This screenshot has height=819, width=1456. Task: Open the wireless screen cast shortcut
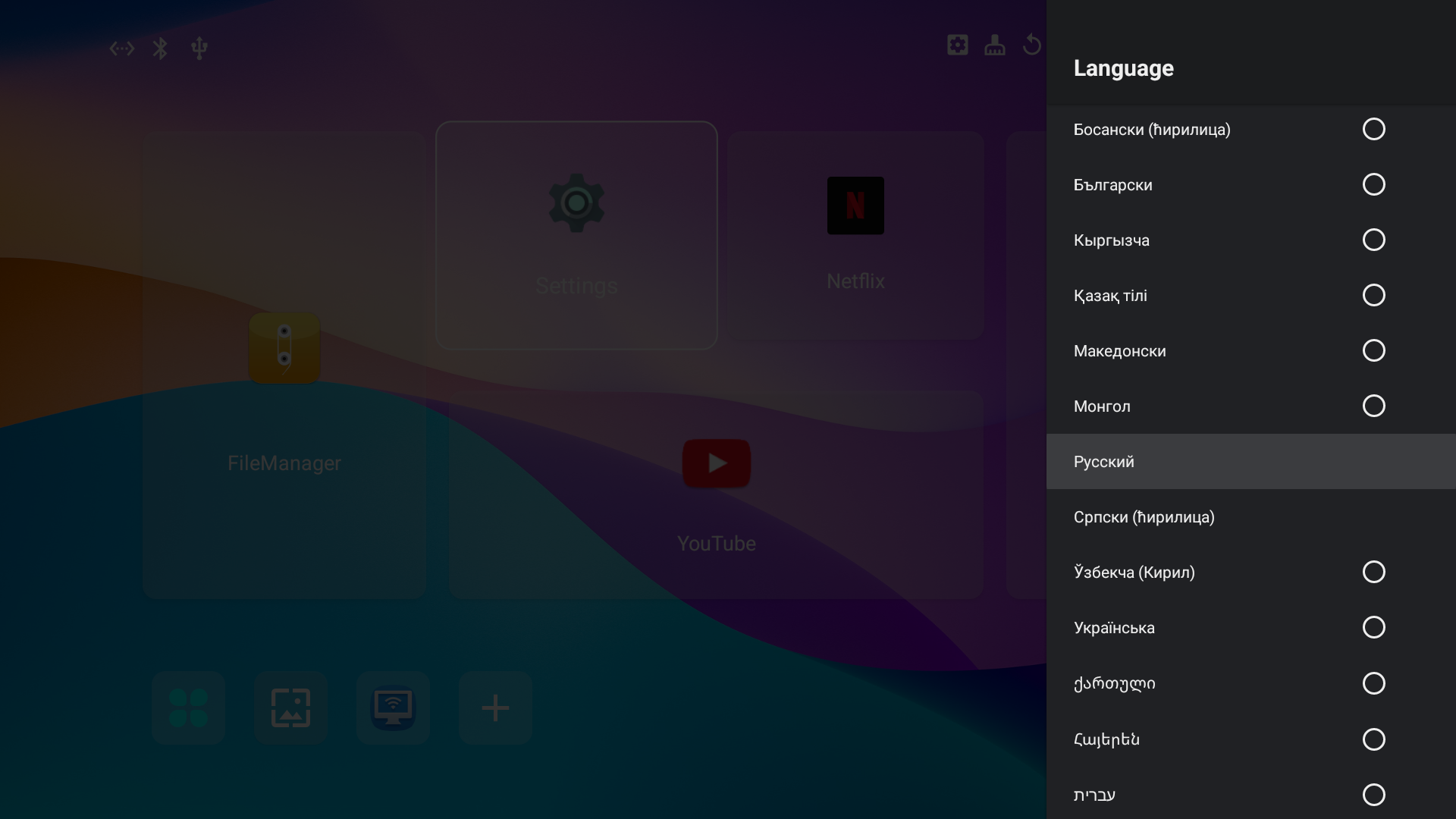(x=393, y=708)
